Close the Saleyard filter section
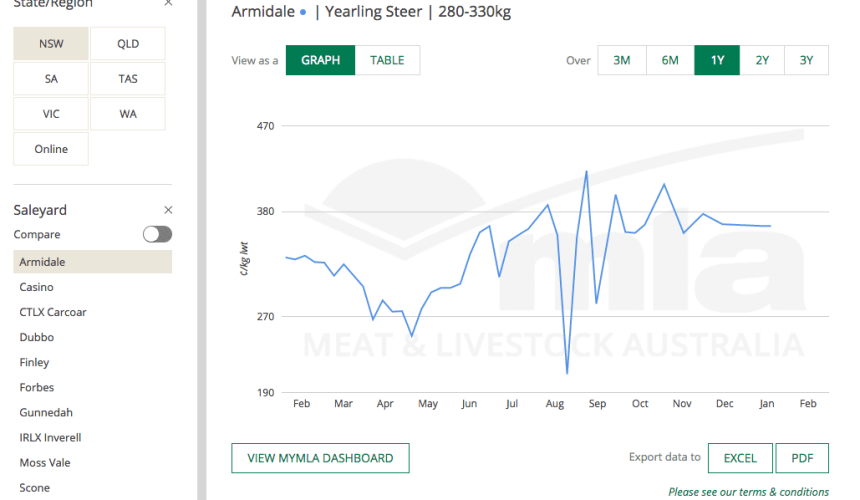Viewport: 860px width, 500px height. [168, 210]
